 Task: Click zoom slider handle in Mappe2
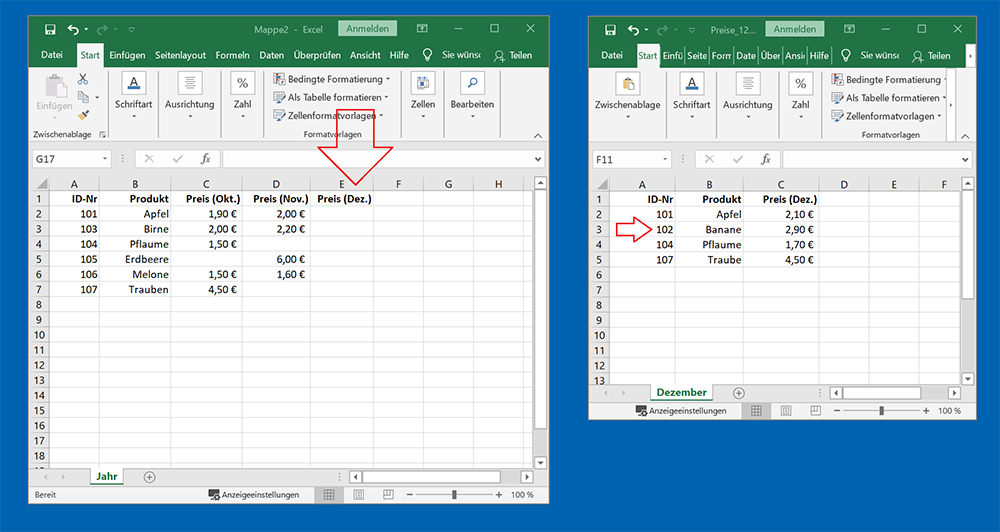pos(454,494)
